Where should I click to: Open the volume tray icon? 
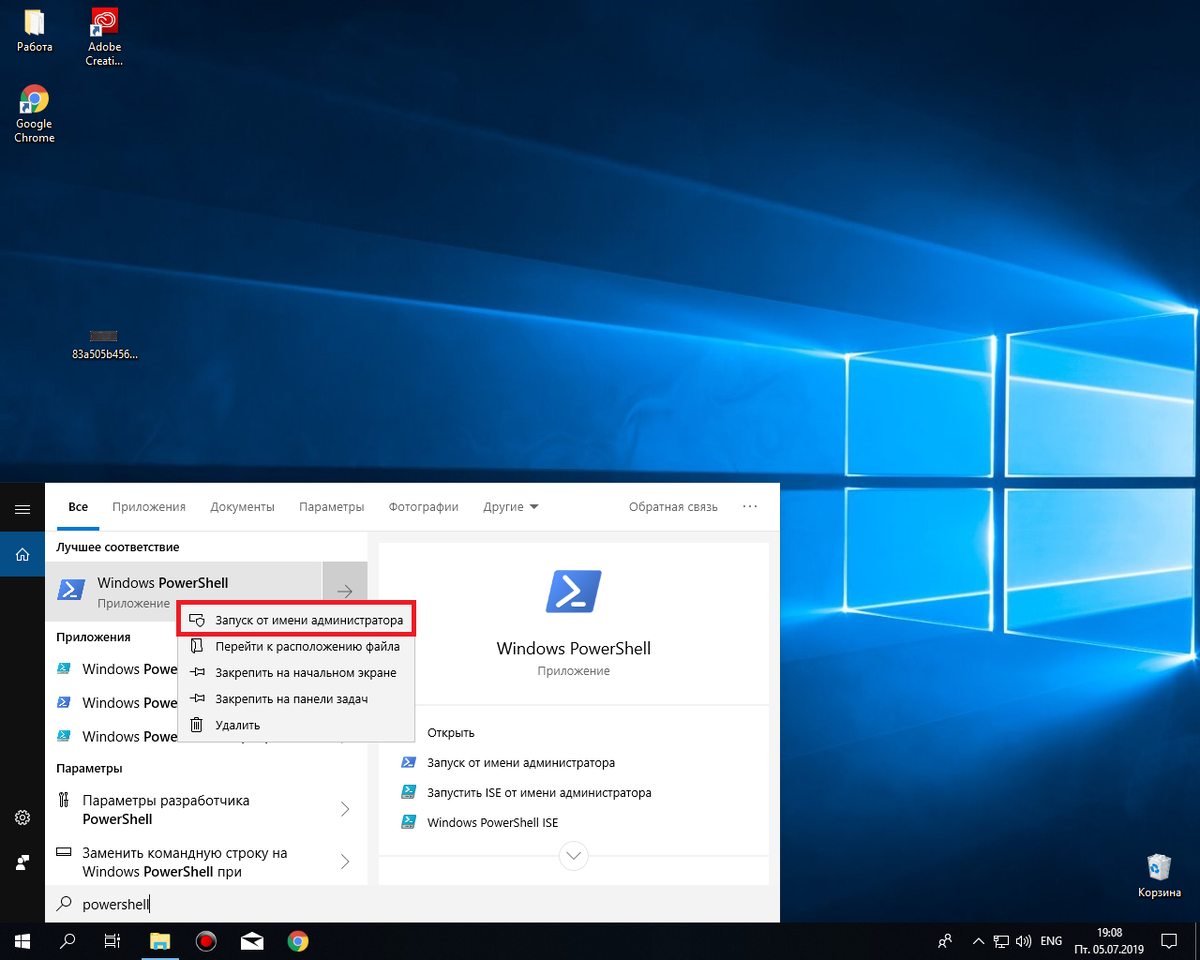[1022, 941]
